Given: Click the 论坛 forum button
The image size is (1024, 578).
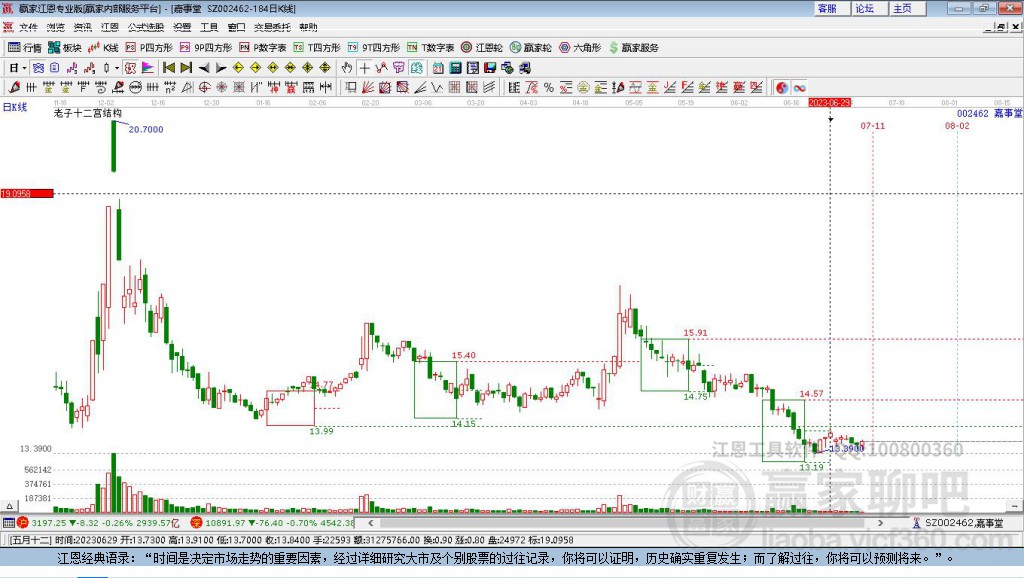Looking at the screenshot, I should pyautogui.click(x=864, y=8).
